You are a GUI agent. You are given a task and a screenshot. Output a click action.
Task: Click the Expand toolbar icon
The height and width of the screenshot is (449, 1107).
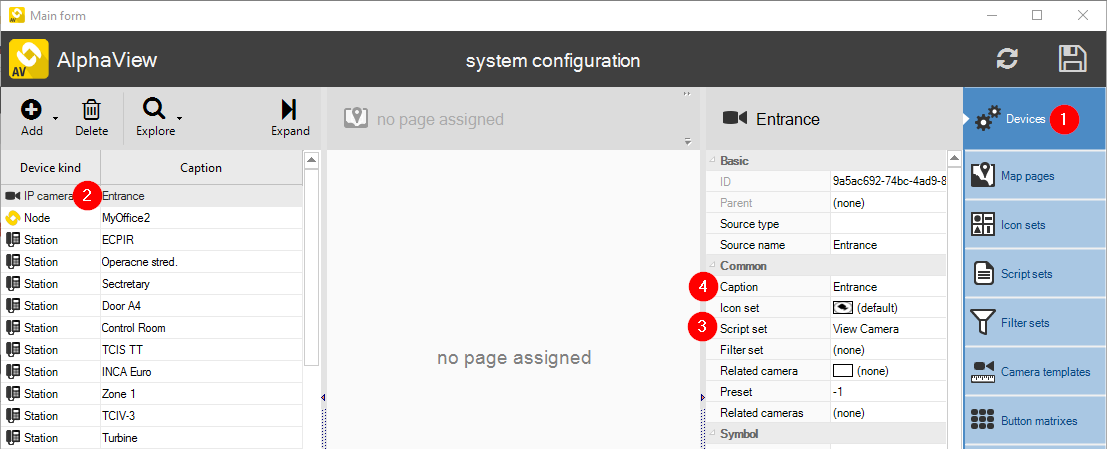[x=289, y=109]
